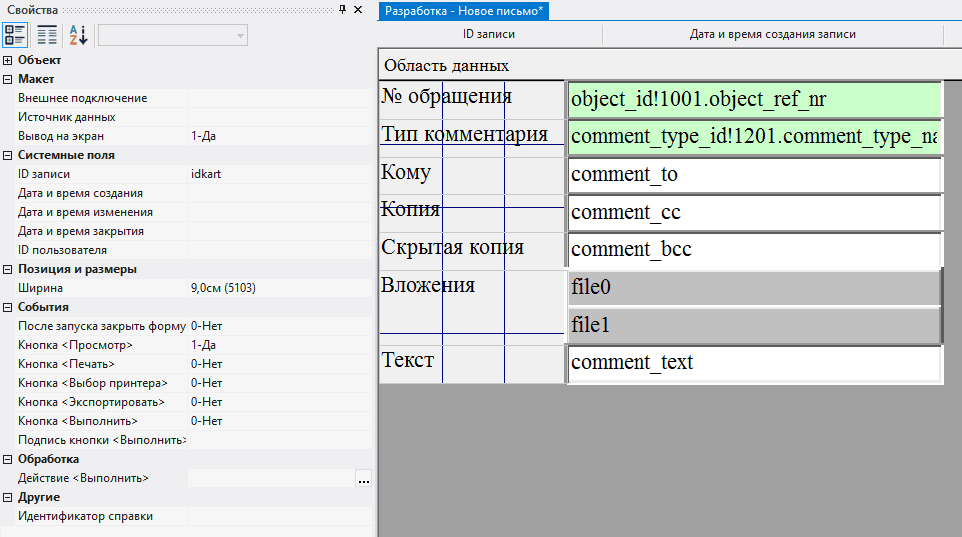
Task: Pin the Свойства panel
Action: click(343, 9)
